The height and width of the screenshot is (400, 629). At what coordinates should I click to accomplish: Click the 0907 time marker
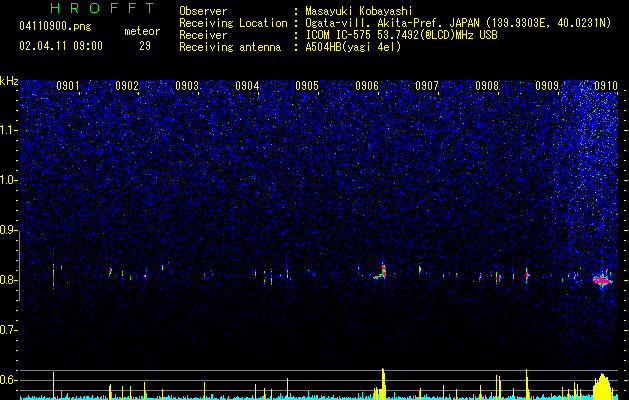click(427, 85)
